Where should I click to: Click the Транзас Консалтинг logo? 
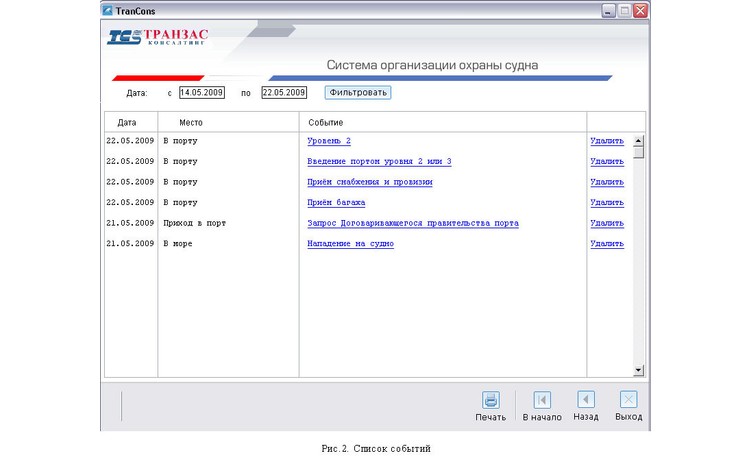coord(158,38)
